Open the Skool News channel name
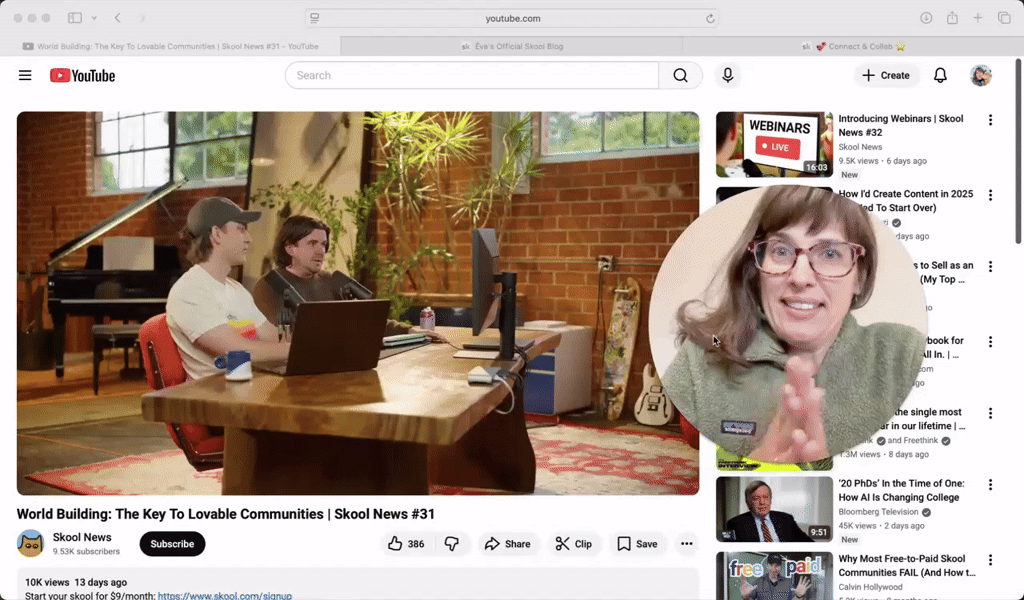Screen dimensions: 1024x600 82,537
